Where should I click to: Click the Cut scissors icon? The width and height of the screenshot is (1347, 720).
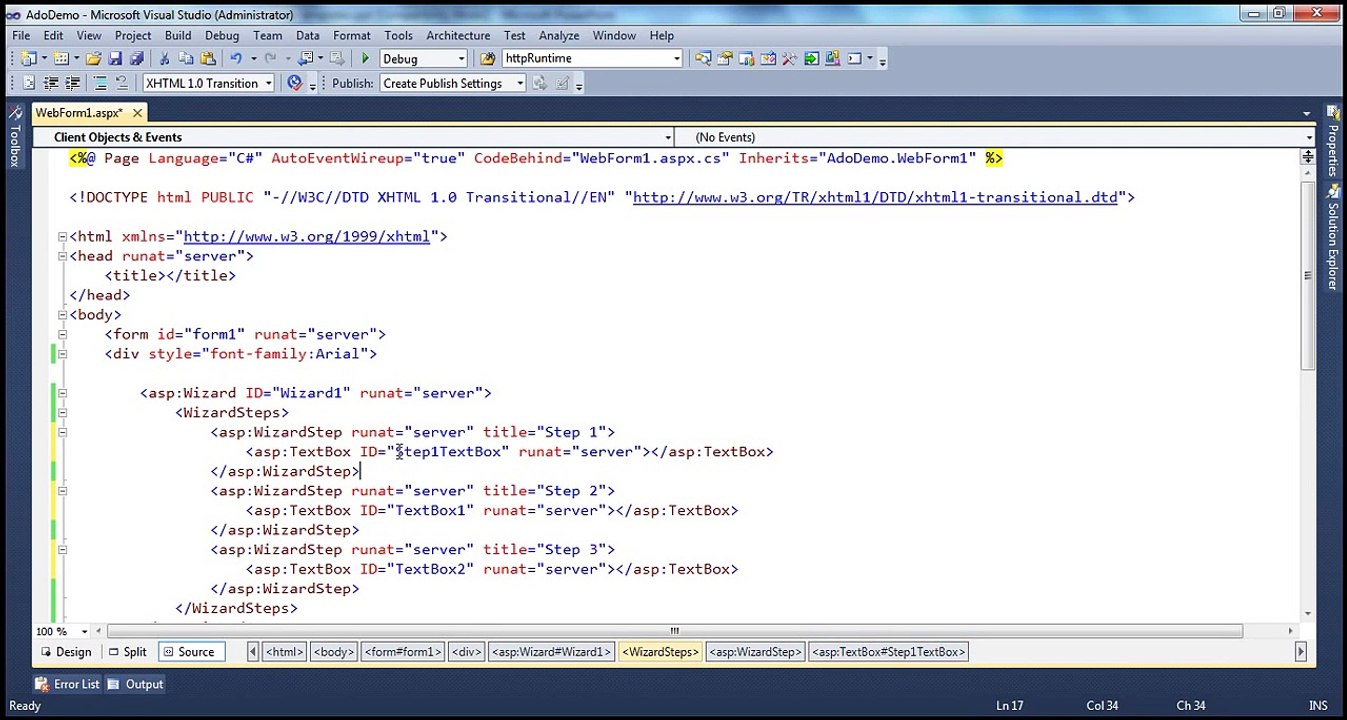164,59
